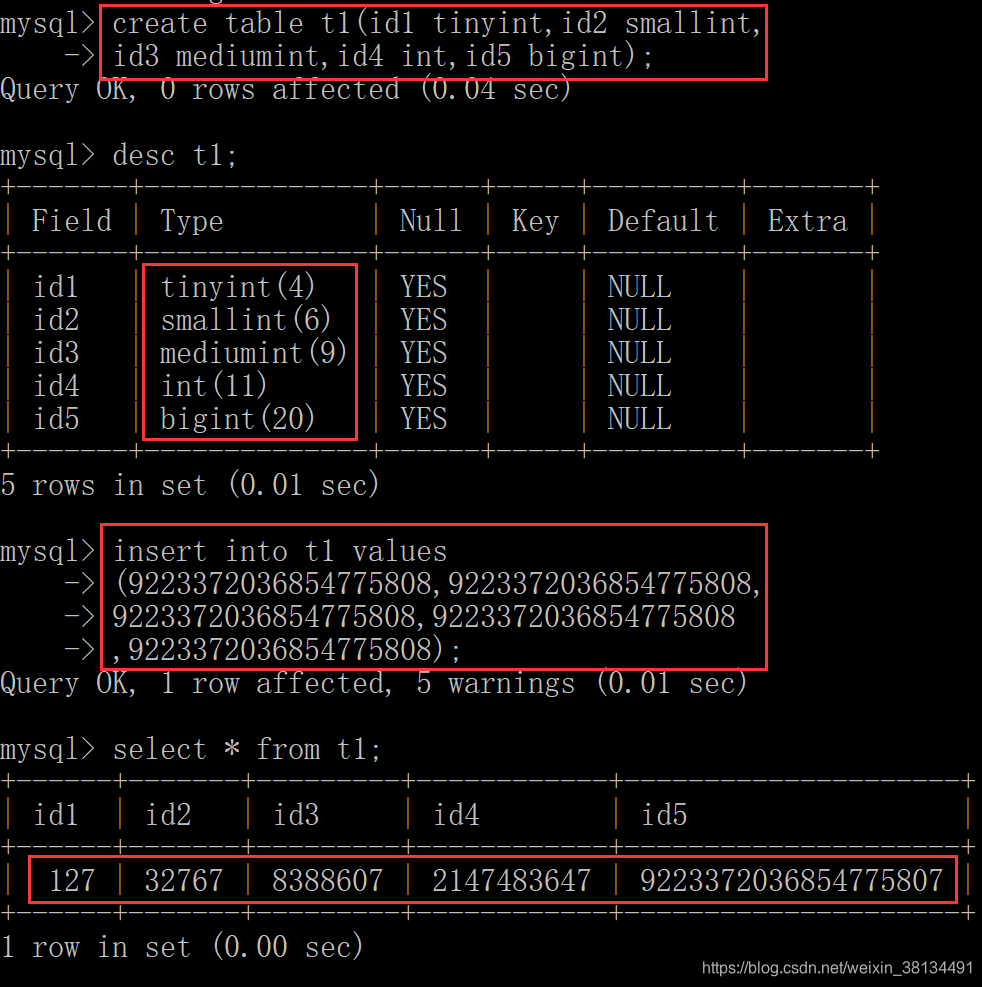
Task: Click value '127' in result row
Action: click(72, 880)
